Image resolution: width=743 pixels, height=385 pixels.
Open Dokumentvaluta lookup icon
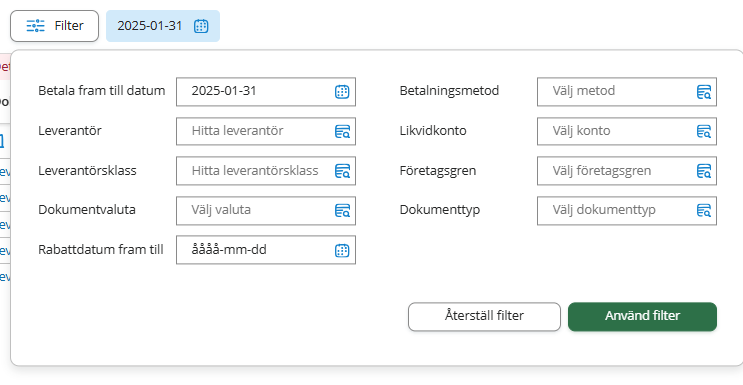(x=342, y=211)
